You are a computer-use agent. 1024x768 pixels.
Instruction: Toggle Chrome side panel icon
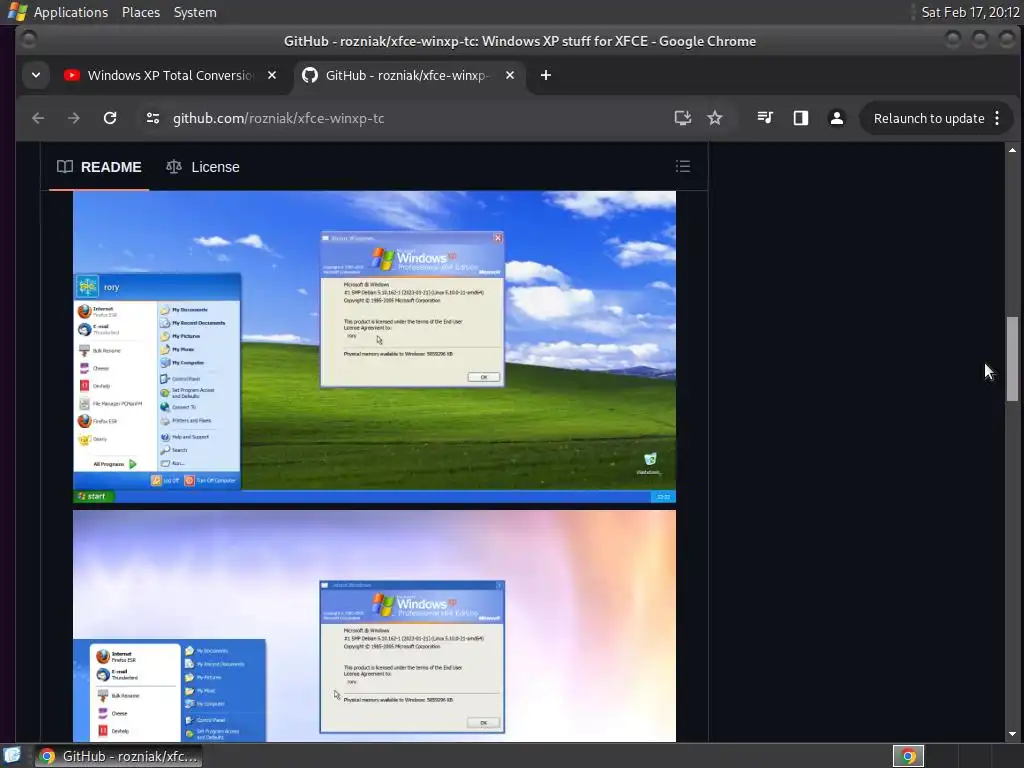pyautogui.click(x=801, y=118)
